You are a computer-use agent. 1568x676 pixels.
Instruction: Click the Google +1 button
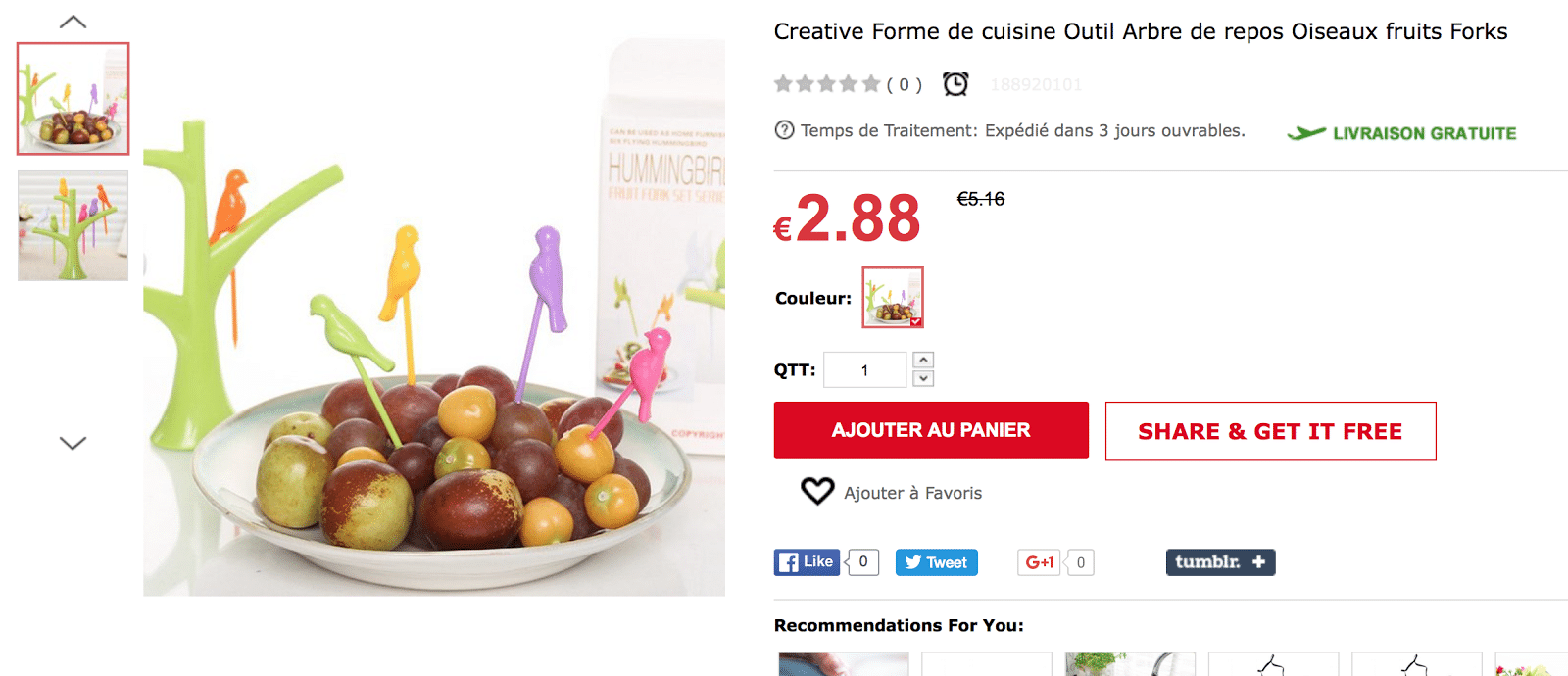[x=1039, y=562]
